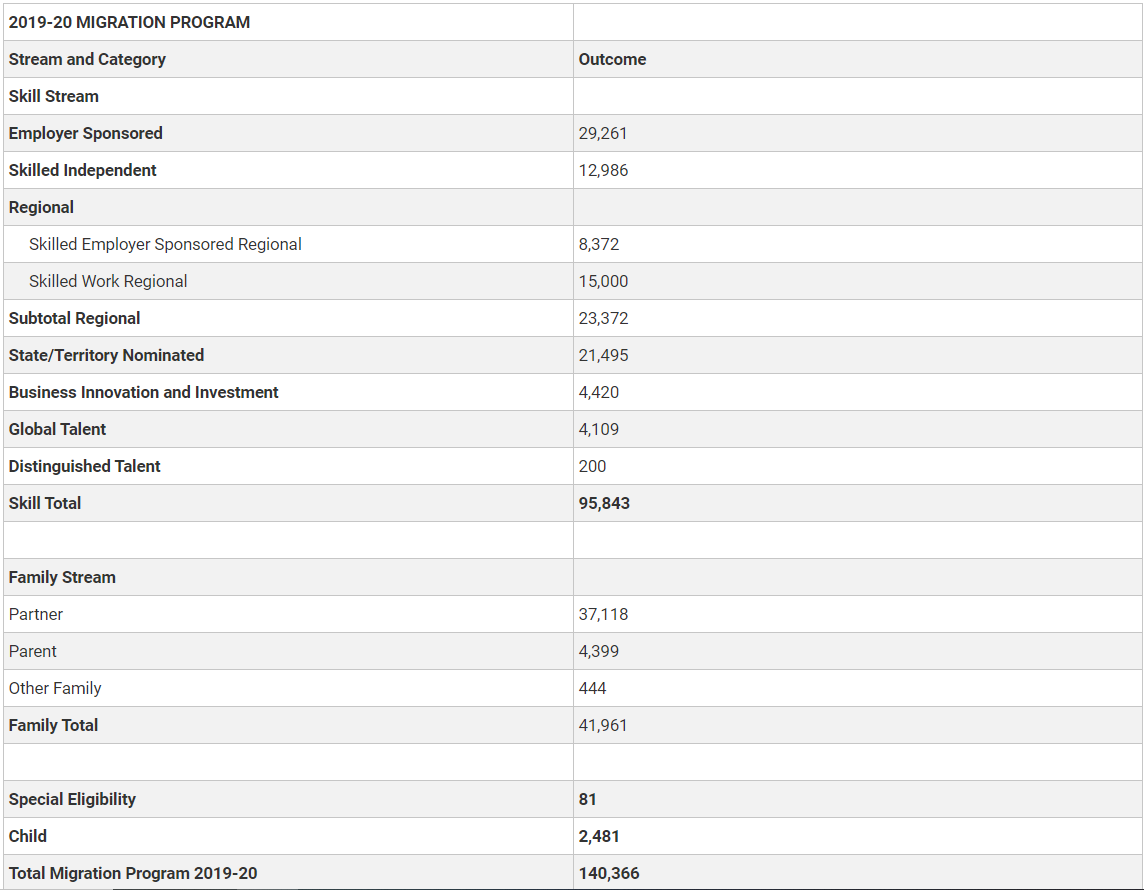Click the Skilled Employer Sponsored Regional label

(x=165, y=244)
